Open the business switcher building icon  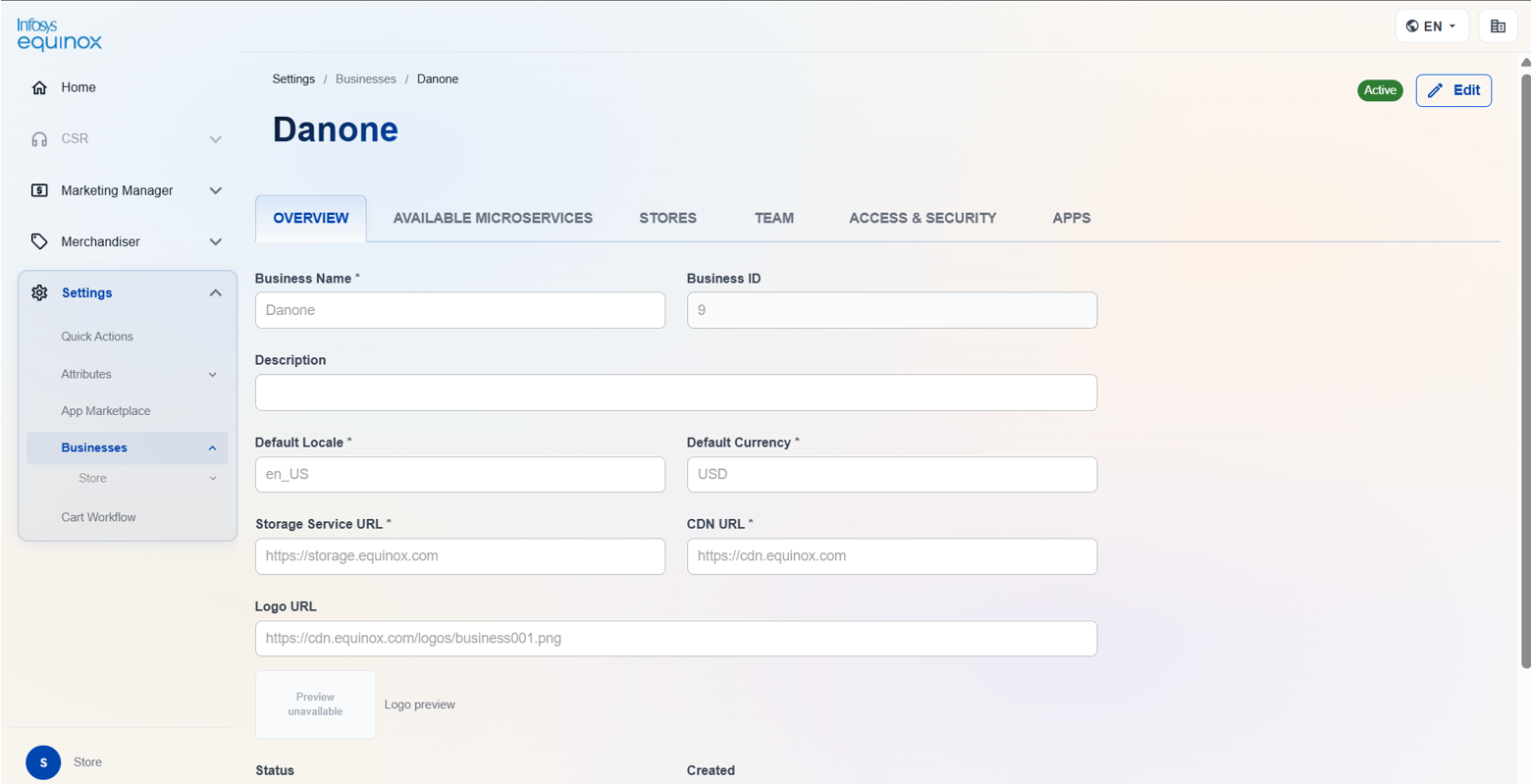(1498, 26)
